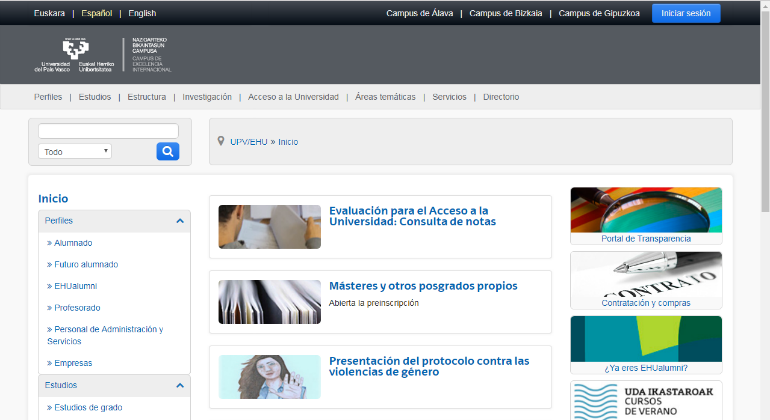Click the book pages thumbnail
Image resolution: width=770 pixels, height=420 pixels.
click(x=270, y=302)
